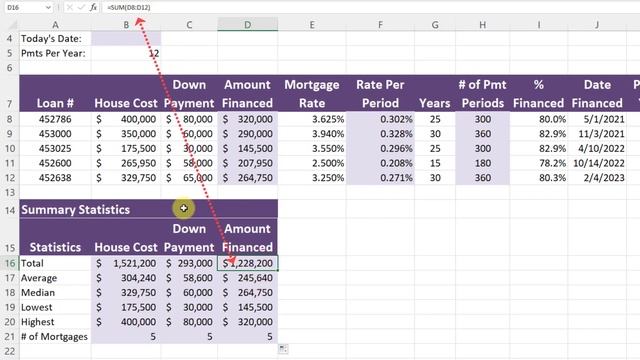Click the "Loan #" header cell
The height and width of the screenshot is (360, 640).
[x=55, y=93]
